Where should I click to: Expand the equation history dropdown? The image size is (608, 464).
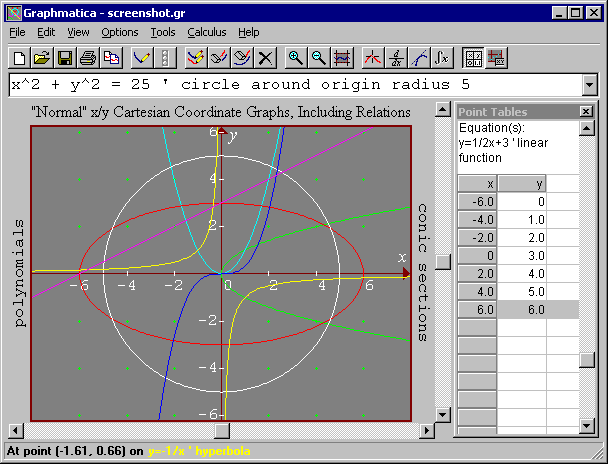pos(589,85)
